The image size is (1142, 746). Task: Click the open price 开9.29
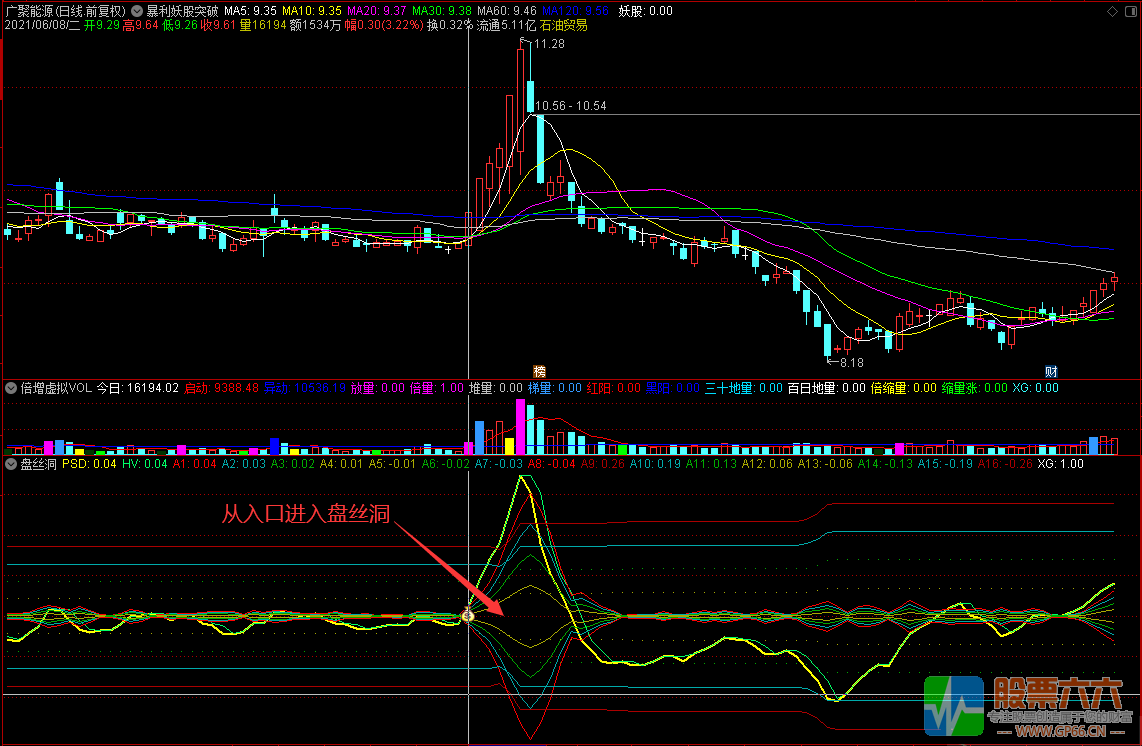[102, 25]
